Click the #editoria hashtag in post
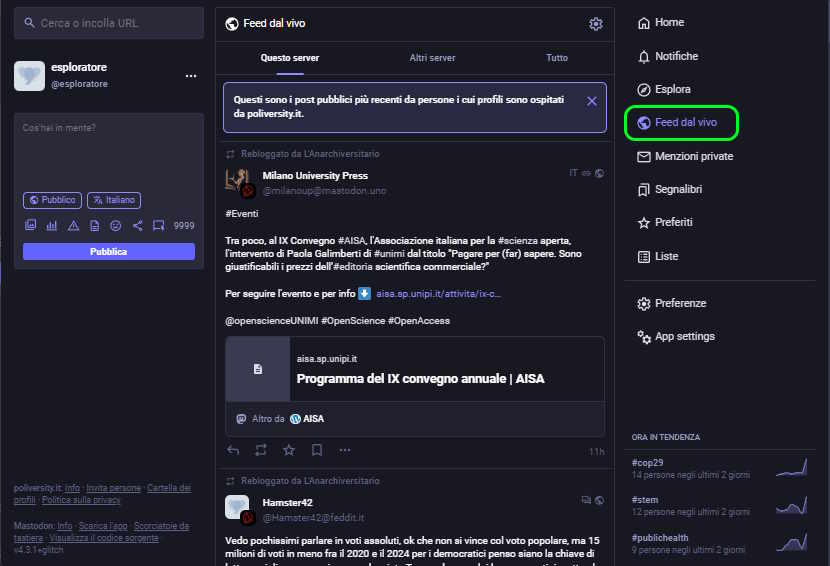The width and height of the screenshot is (830, 566). (353, 266)
